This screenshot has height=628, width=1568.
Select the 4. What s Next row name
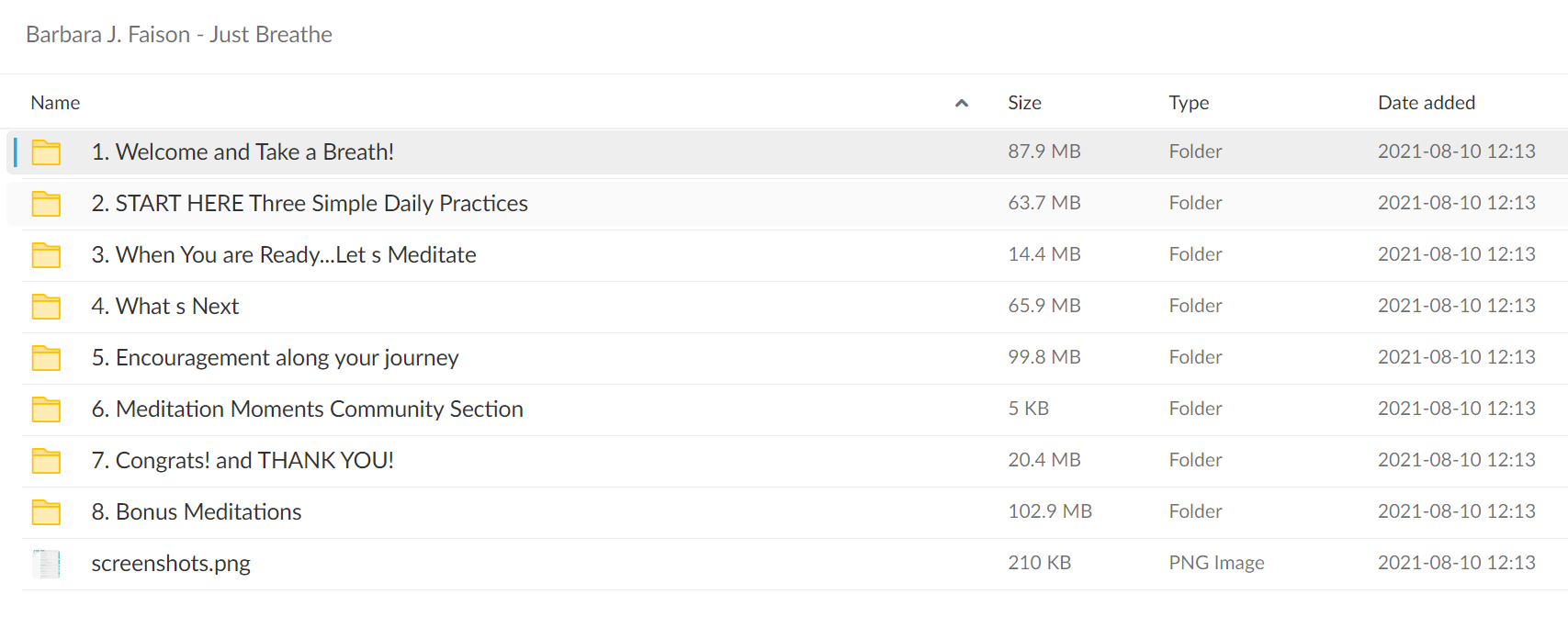click(165, 307)
